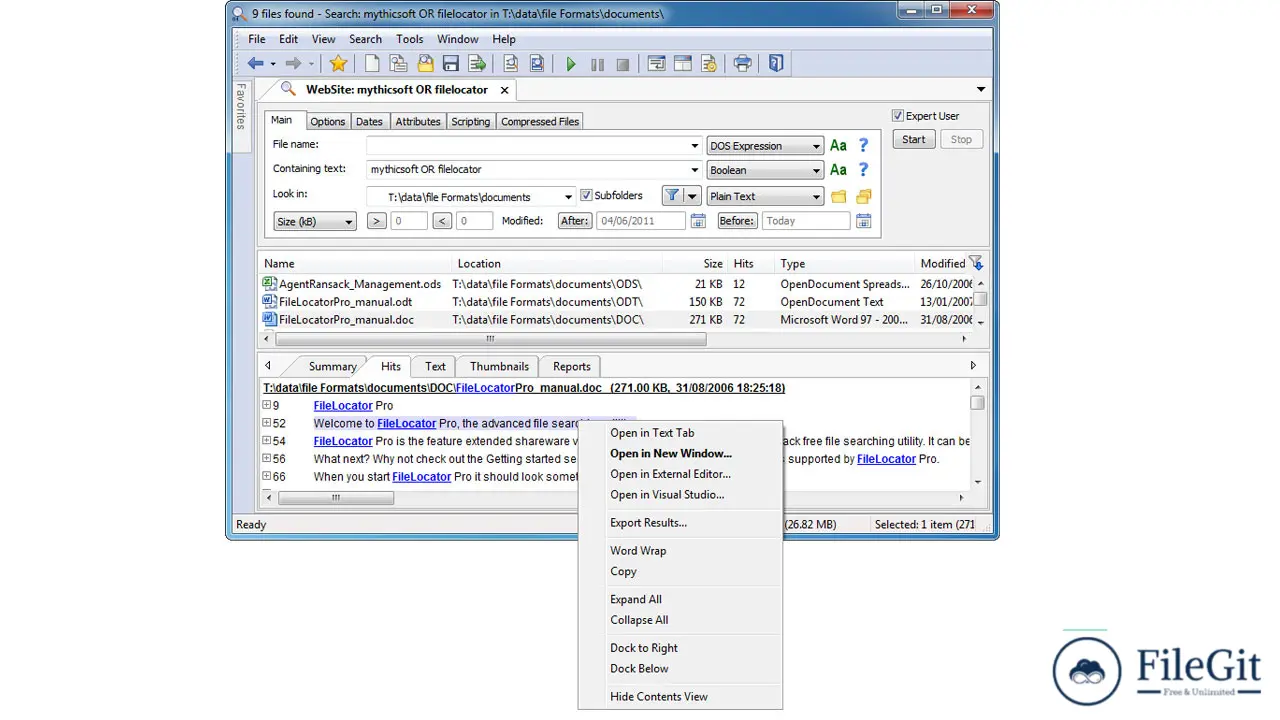Screen dimensions: 1280x720
Task: Select Open in Text Tab menu item
Action: [x=680, y=433]
